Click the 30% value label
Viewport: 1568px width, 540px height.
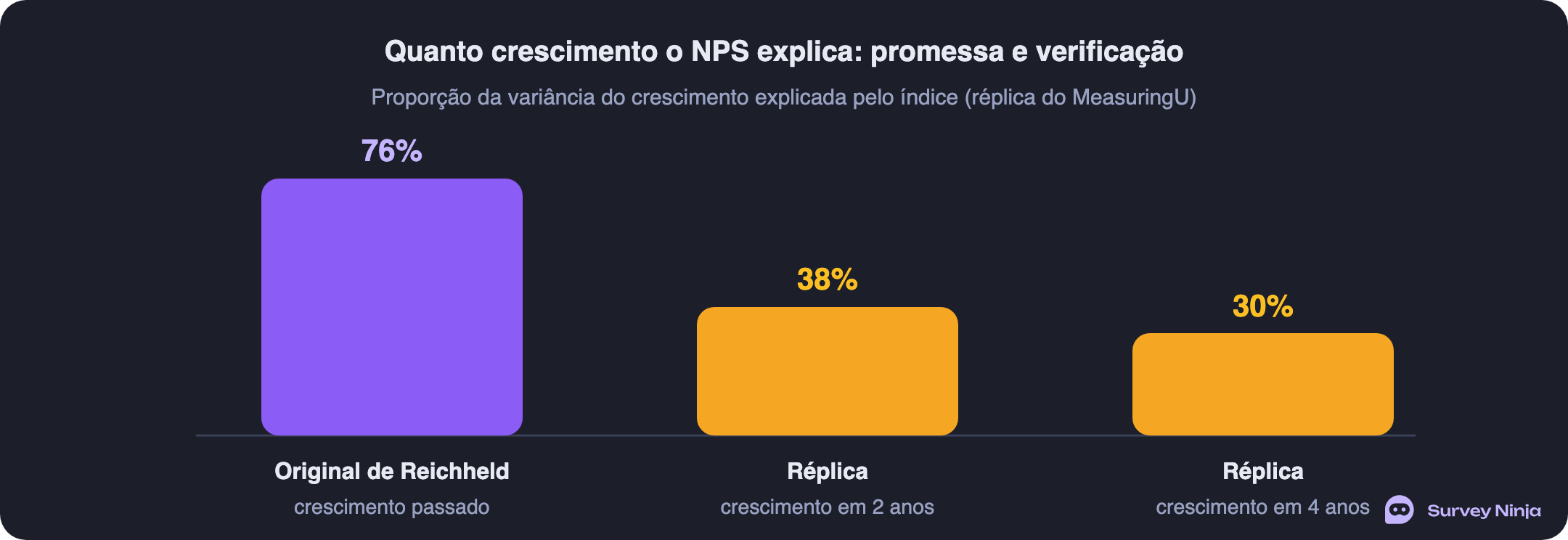tap(1263, 306)
